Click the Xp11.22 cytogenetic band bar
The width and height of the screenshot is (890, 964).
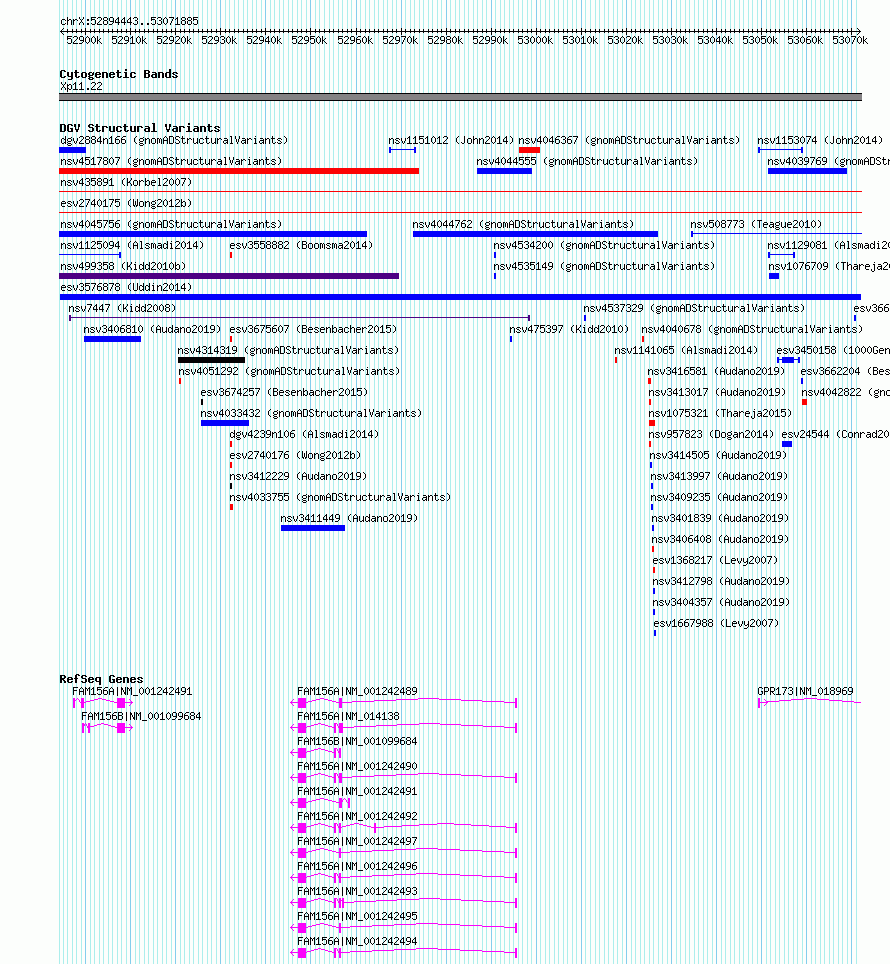pos(460,97)
